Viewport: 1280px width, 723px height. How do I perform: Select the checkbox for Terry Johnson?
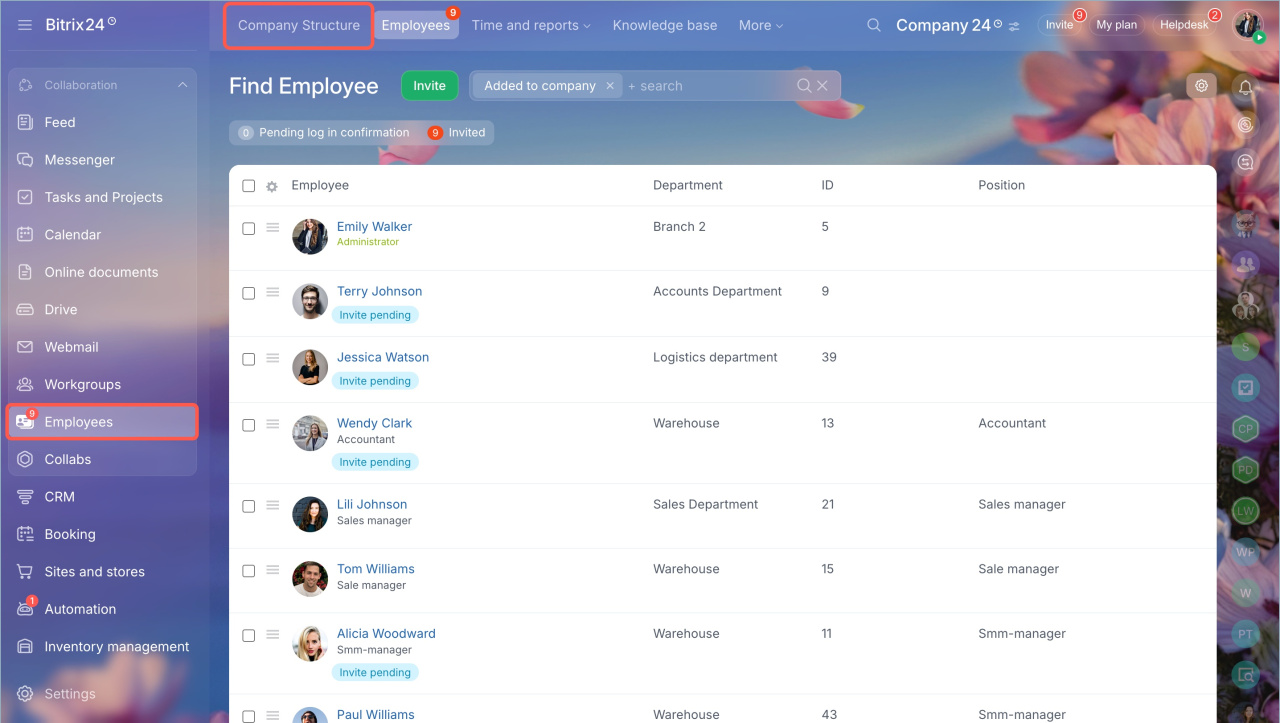249,293
